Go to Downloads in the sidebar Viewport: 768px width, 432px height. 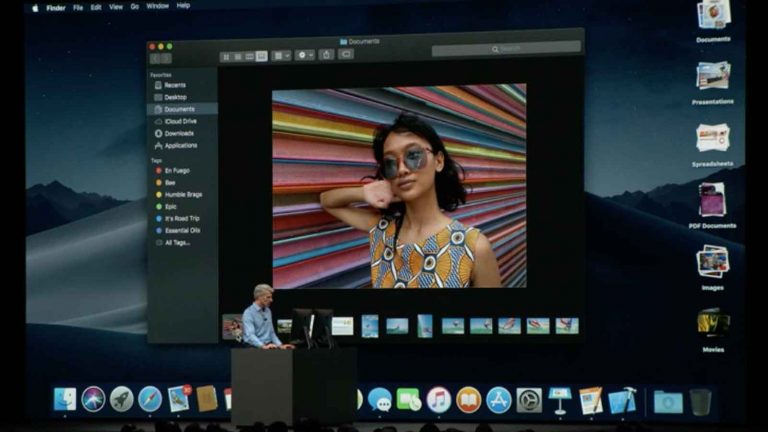pyautogui.click(x=178, y=133)
